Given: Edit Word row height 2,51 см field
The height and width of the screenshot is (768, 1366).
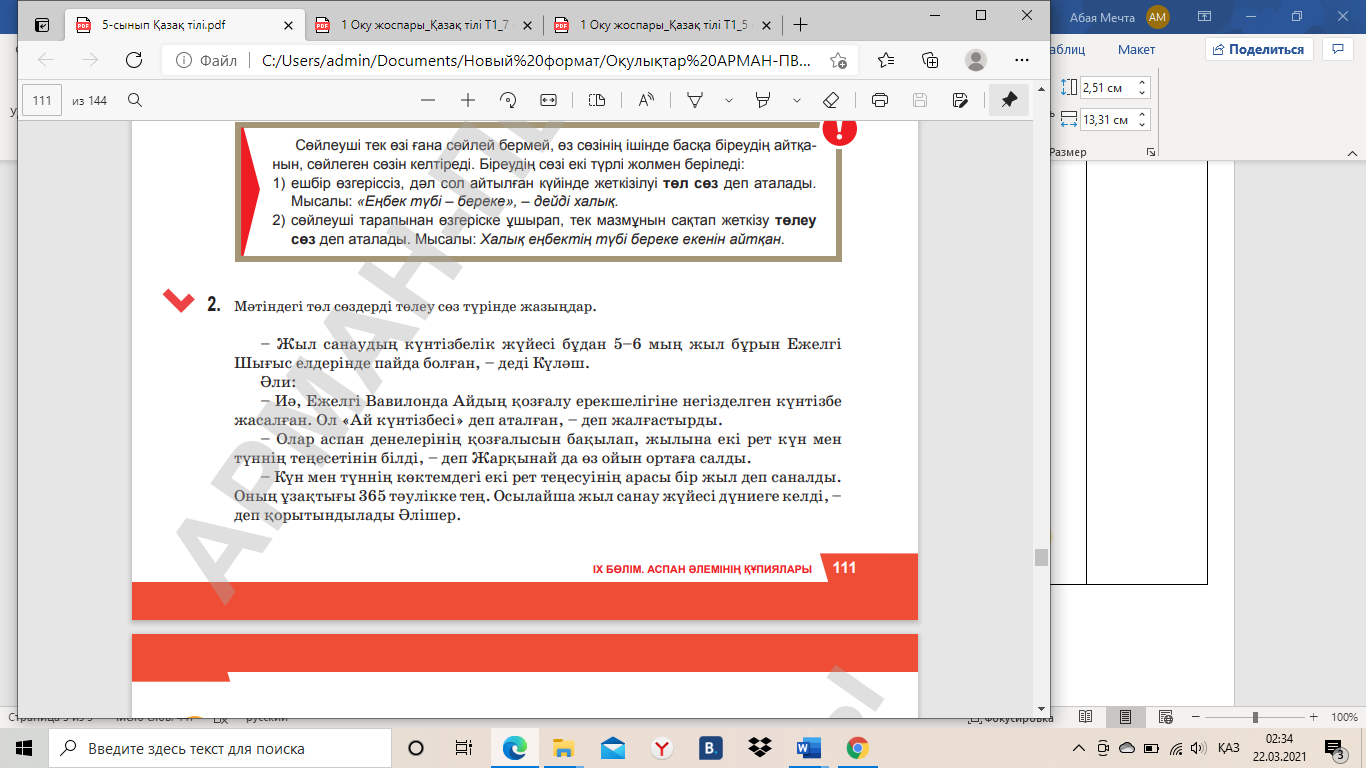Looking at the screenshot, I should (x=1114, y=88).
